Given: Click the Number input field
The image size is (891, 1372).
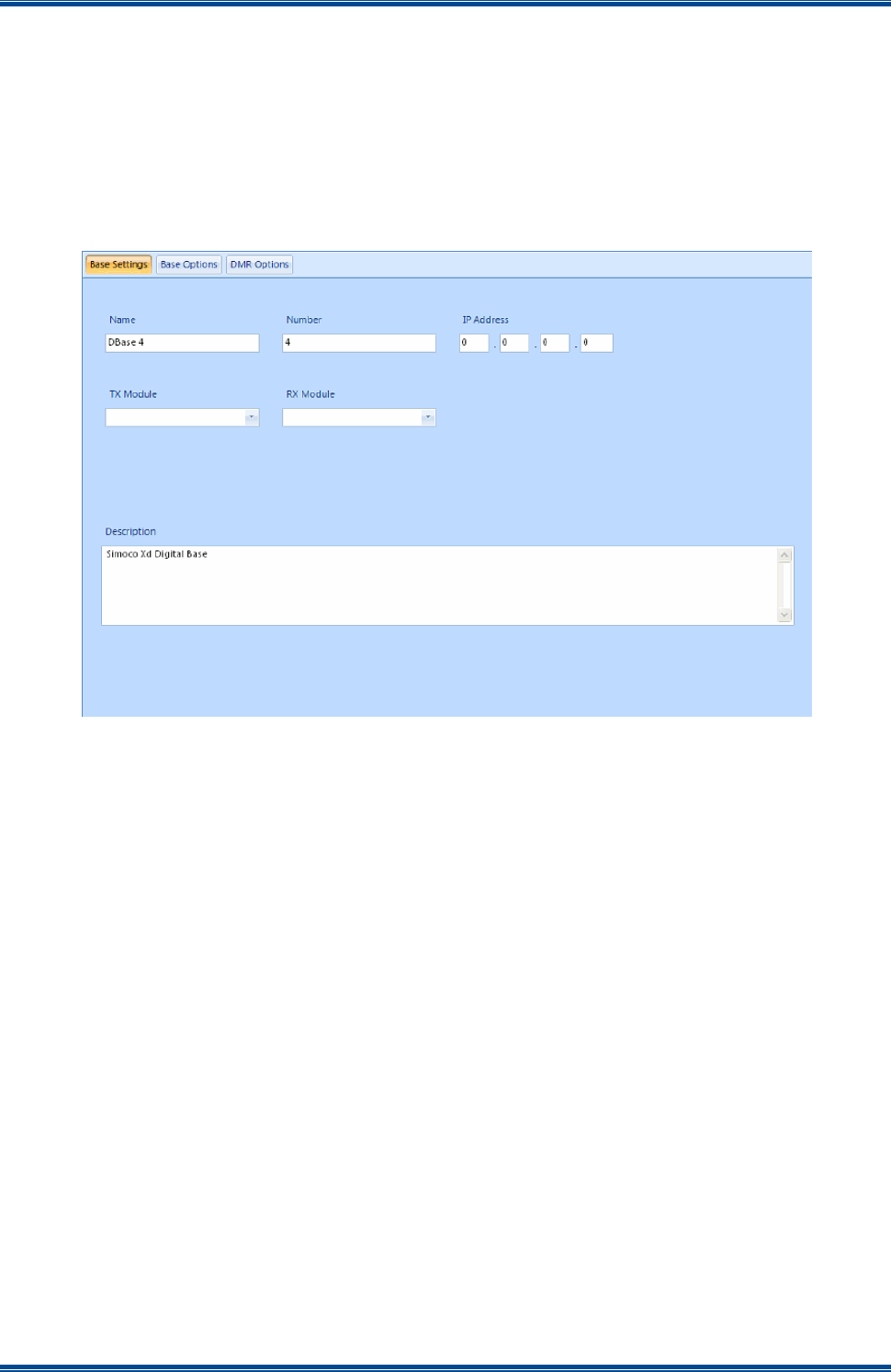Looking at the screenshot, I should (x=359, y=343).
